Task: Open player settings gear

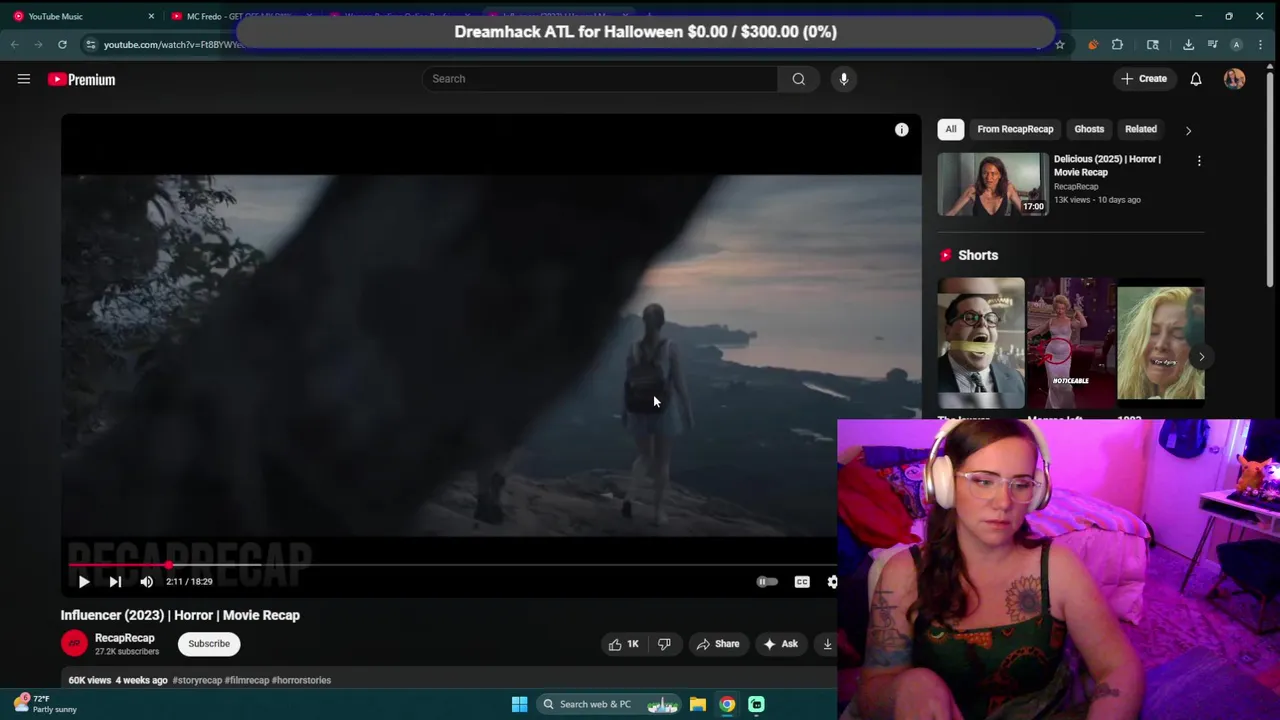Action: point(831,581)
